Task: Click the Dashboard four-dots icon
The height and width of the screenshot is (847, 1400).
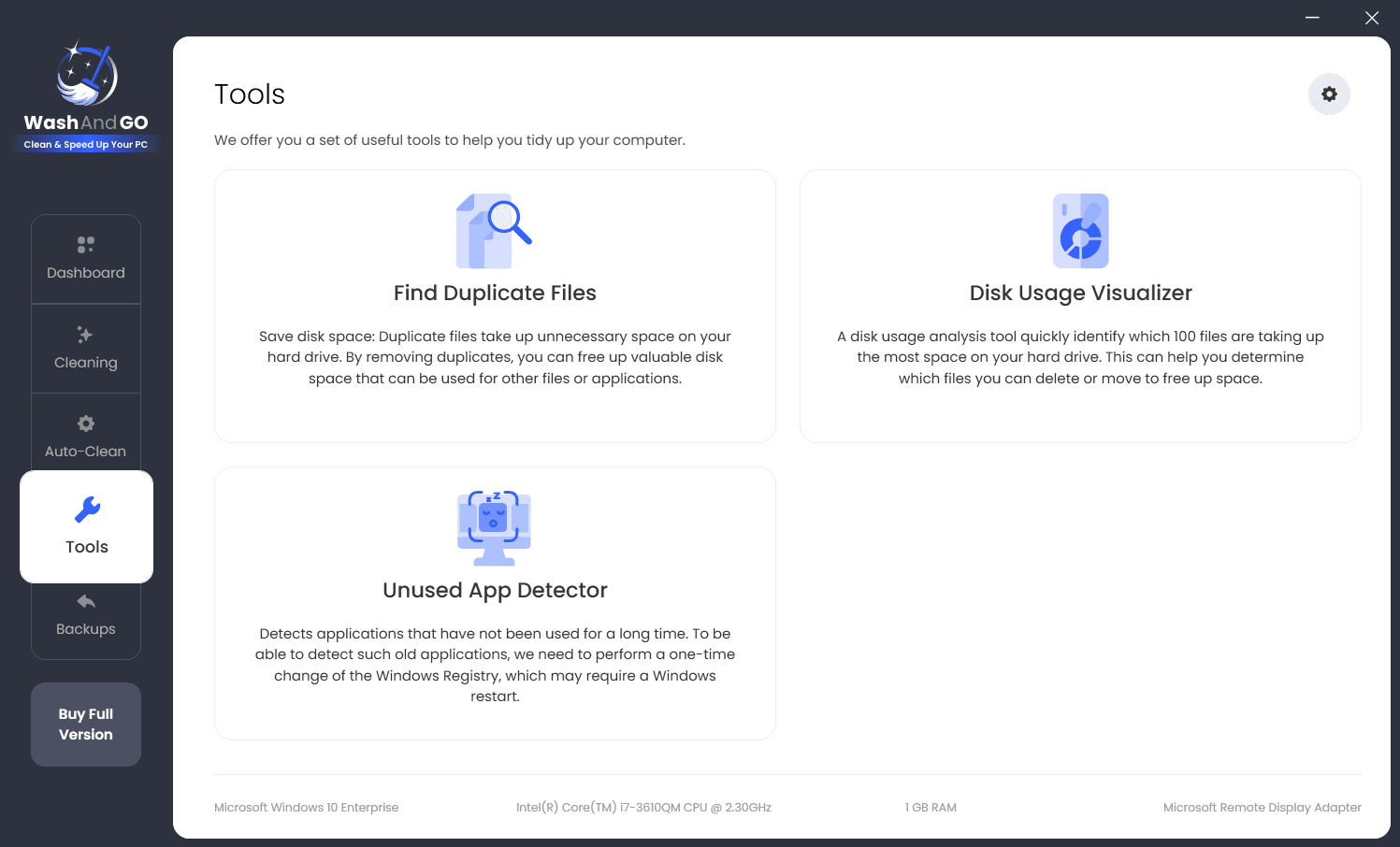Action: (x=86, y=245)
